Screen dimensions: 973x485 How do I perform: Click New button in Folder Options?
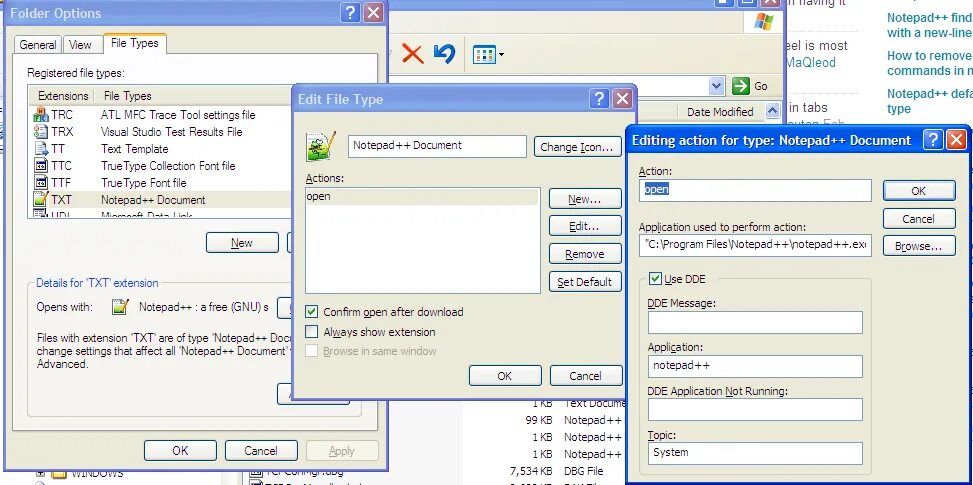click(242, 242)
